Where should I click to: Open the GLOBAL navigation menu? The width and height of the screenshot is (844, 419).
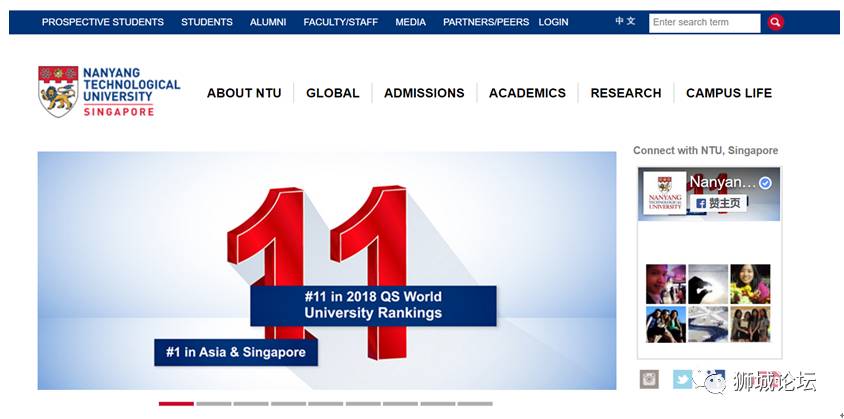click(333, 93)
